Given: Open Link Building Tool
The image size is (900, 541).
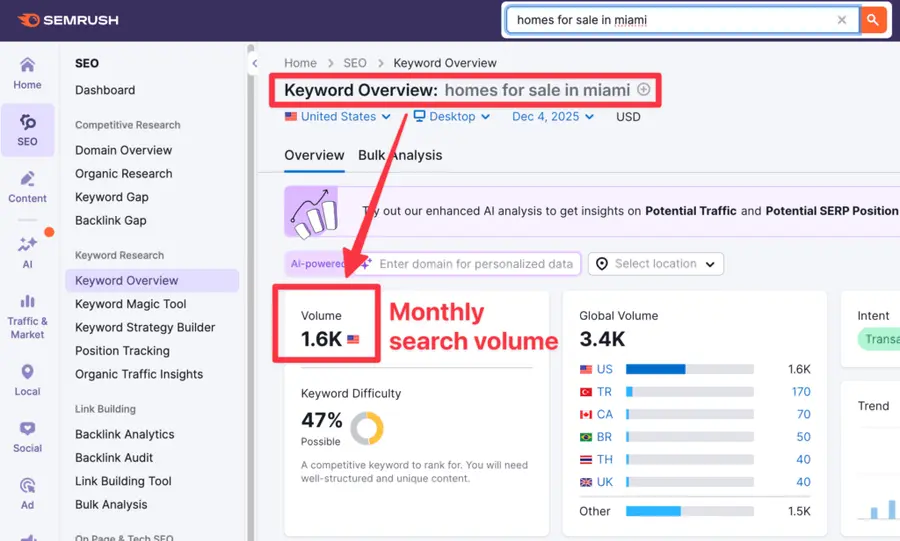Looking at the screenshot, I should point(123,481).
